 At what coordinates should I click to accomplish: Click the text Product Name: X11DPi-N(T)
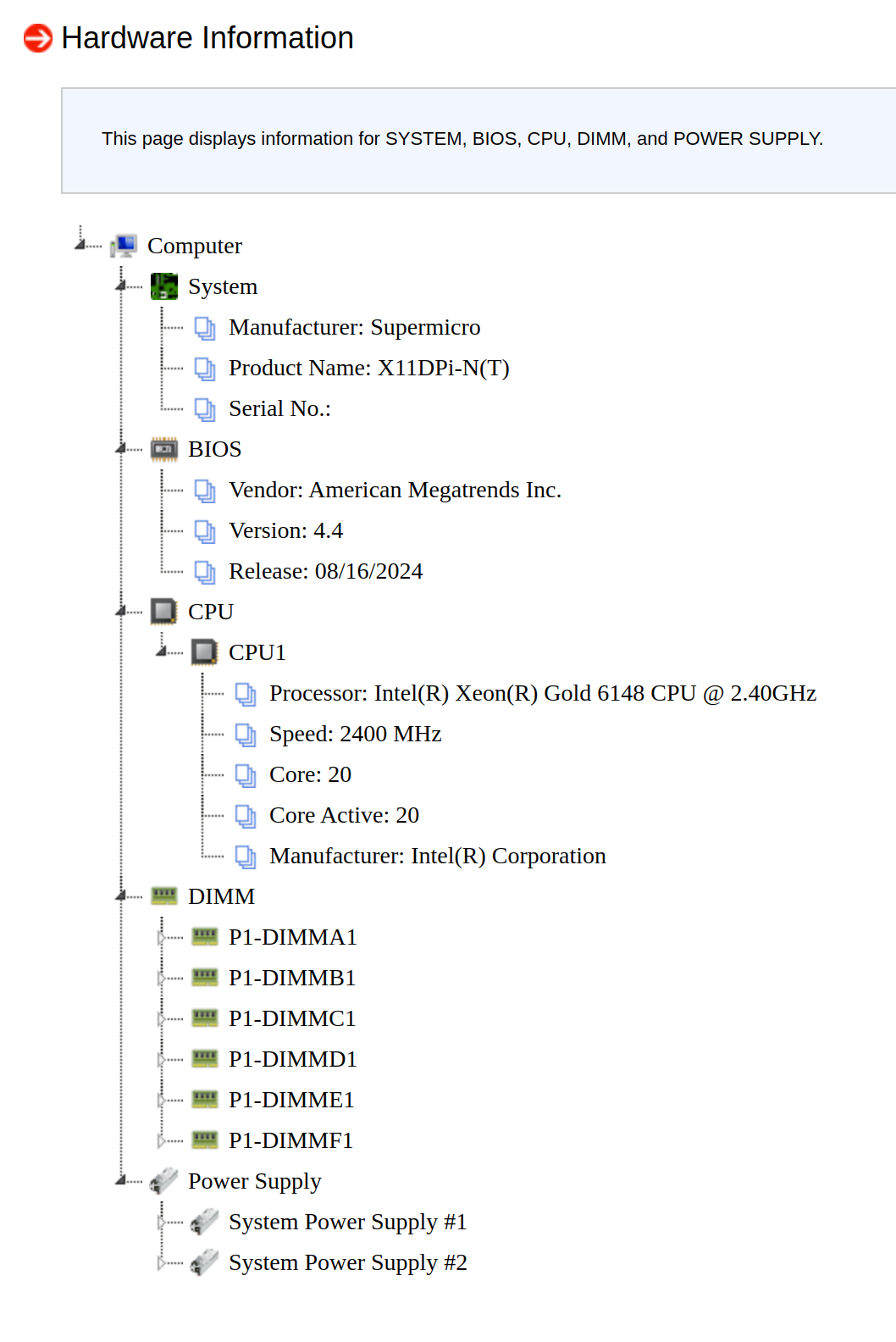pos(369,368)
